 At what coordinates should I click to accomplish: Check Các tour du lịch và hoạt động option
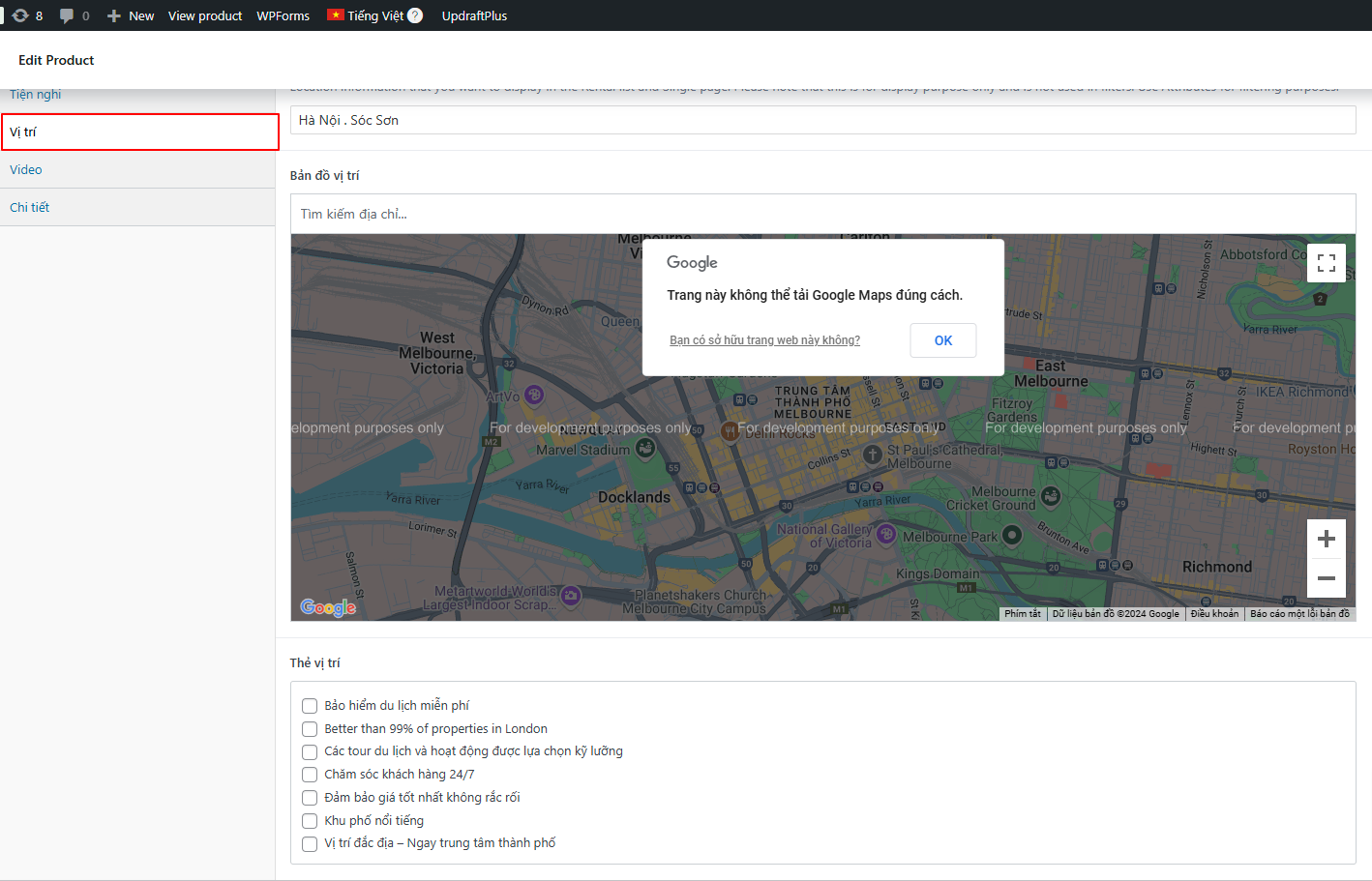(310, 752)
